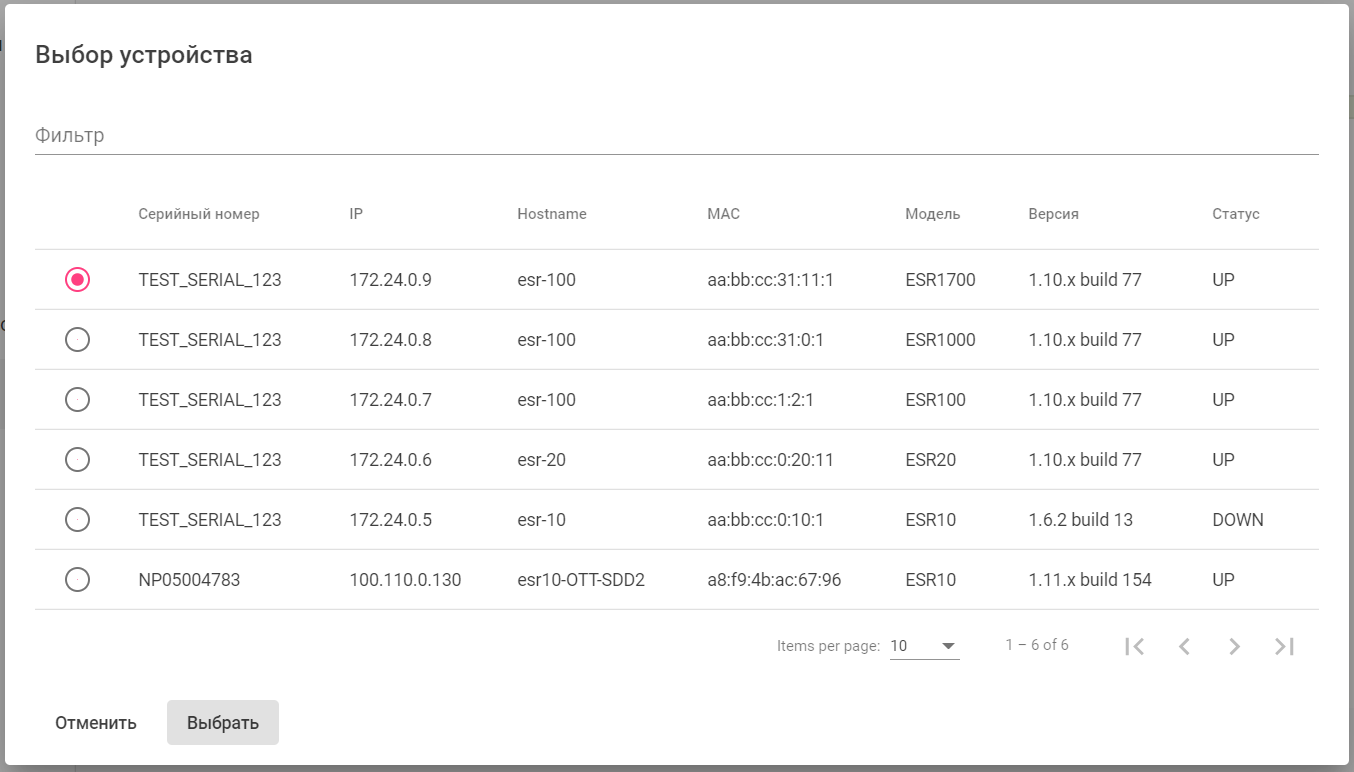Click the esr10-OTT-SDD2 hostname cell
The width and height of the screenshot is (1354, 772).
click(581, 580)
